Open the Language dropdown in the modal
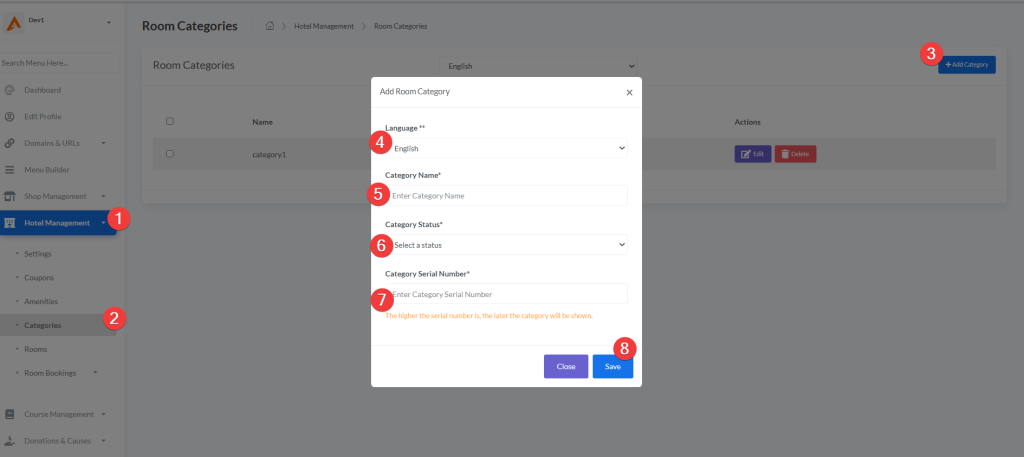This screenshot has width=1024, height=457. (508, 148)
